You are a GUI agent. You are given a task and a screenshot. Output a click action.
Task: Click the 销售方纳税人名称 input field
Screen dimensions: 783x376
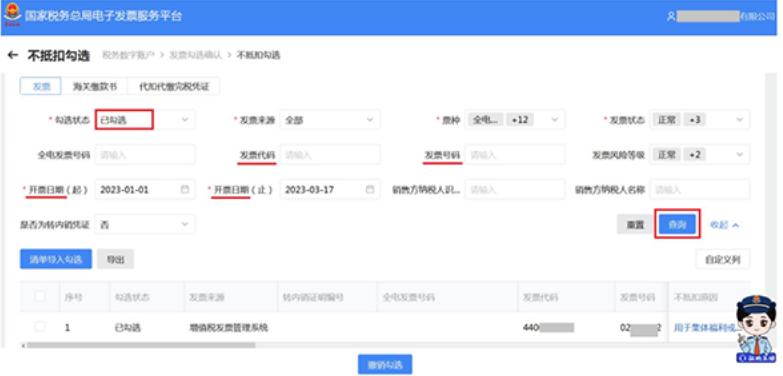pos(700,190)
